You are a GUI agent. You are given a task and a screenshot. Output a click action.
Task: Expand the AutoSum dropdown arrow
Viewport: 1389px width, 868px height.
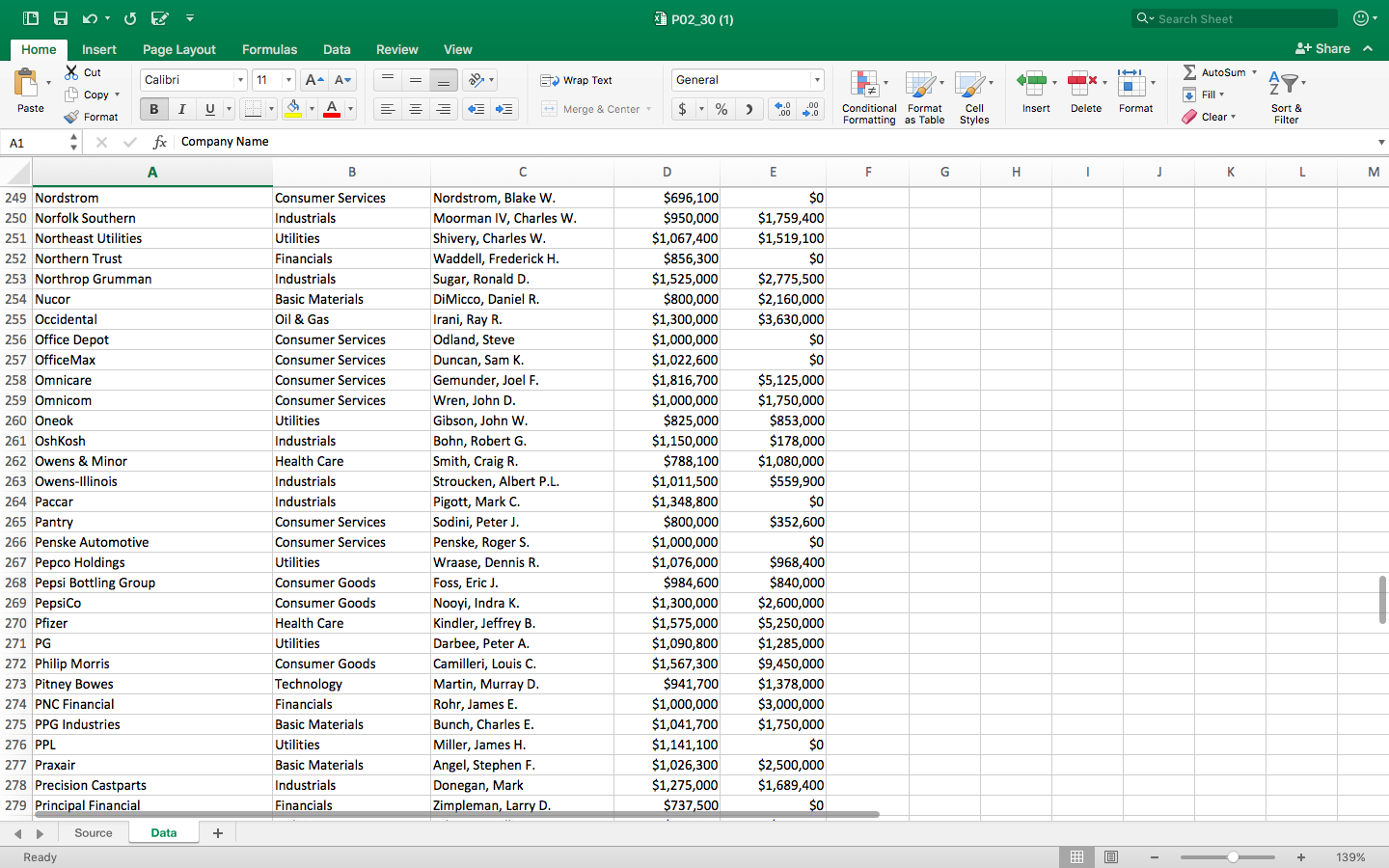(x=1254, y=72)
